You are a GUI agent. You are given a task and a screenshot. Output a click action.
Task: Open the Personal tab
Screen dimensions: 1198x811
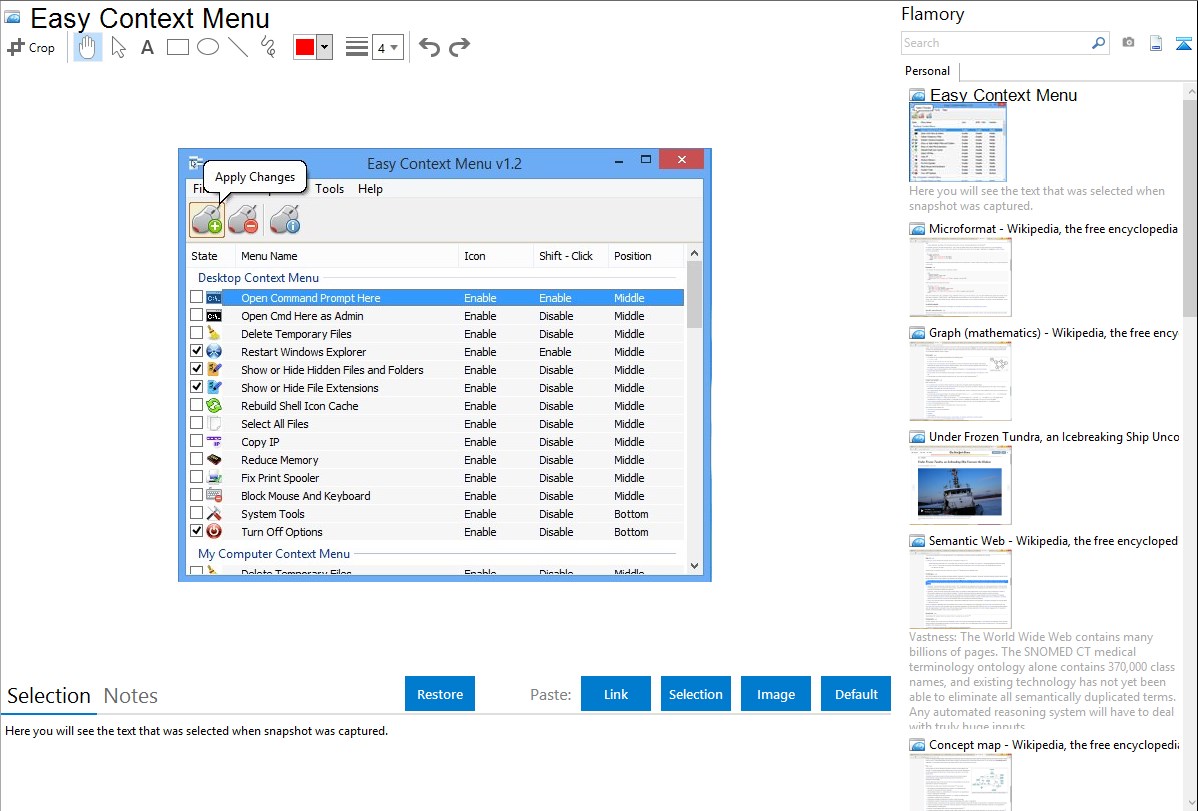tap(927, 71)
